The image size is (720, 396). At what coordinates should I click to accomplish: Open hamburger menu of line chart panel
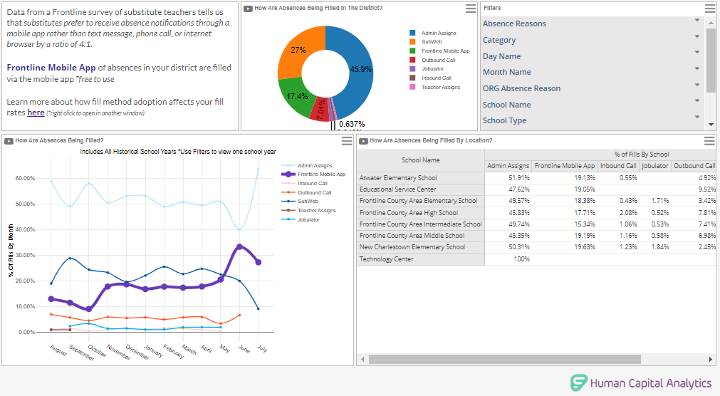[x=347, y=141]
